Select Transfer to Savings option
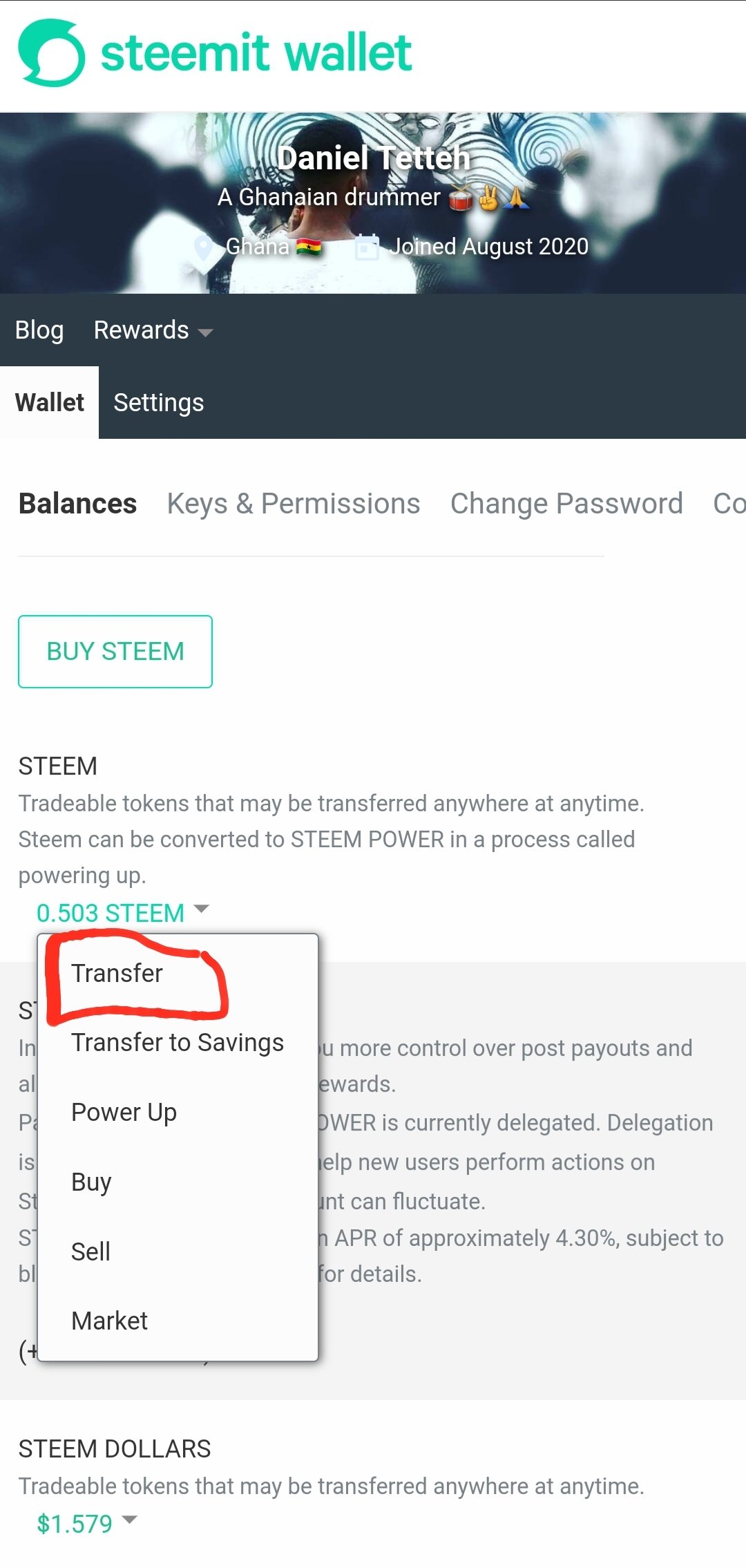Screen dimensions: 746x1568 178,1042
